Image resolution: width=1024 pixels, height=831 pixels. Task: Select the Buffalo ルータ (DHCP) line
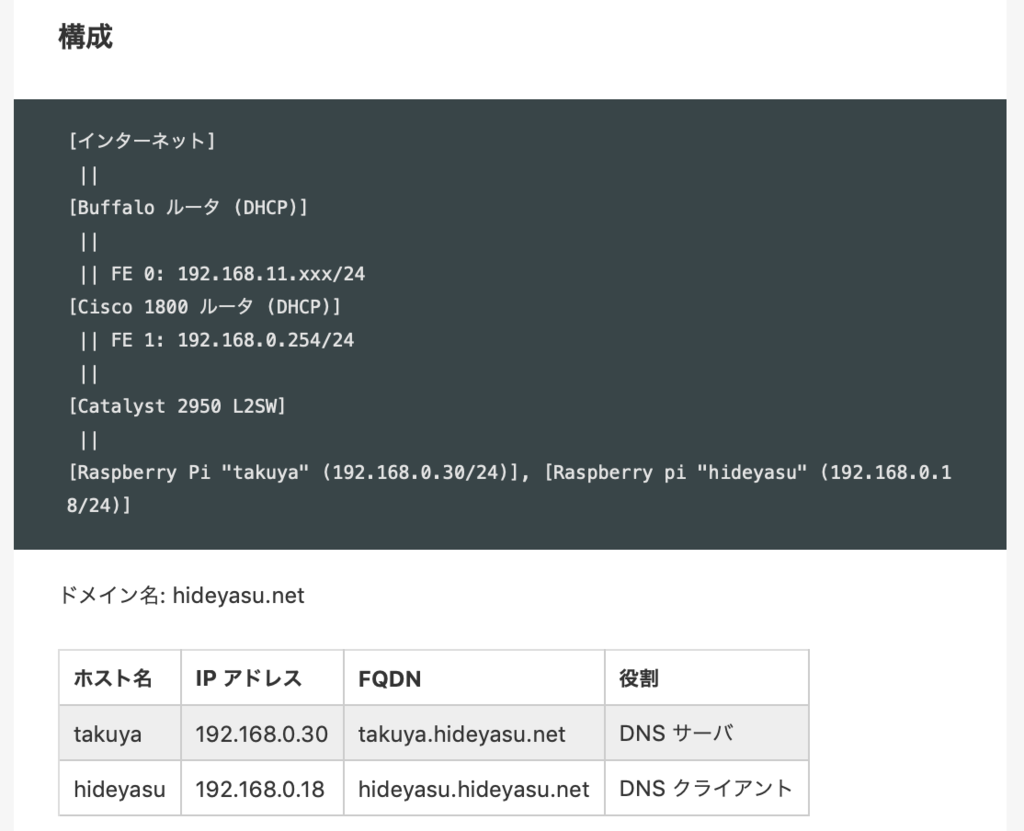click(188, 207)
